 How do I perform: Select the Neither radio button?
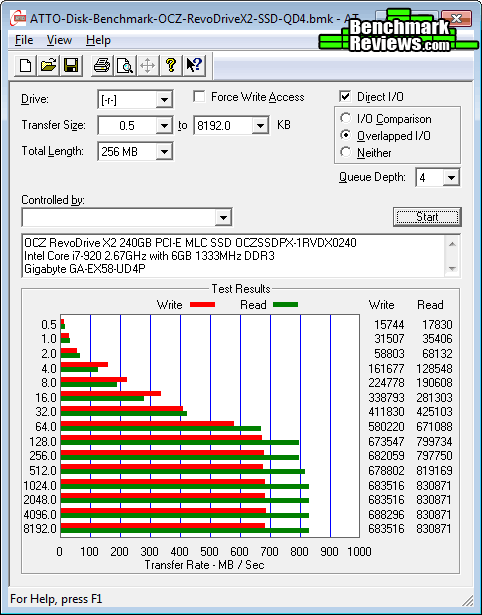click(346, 152)
